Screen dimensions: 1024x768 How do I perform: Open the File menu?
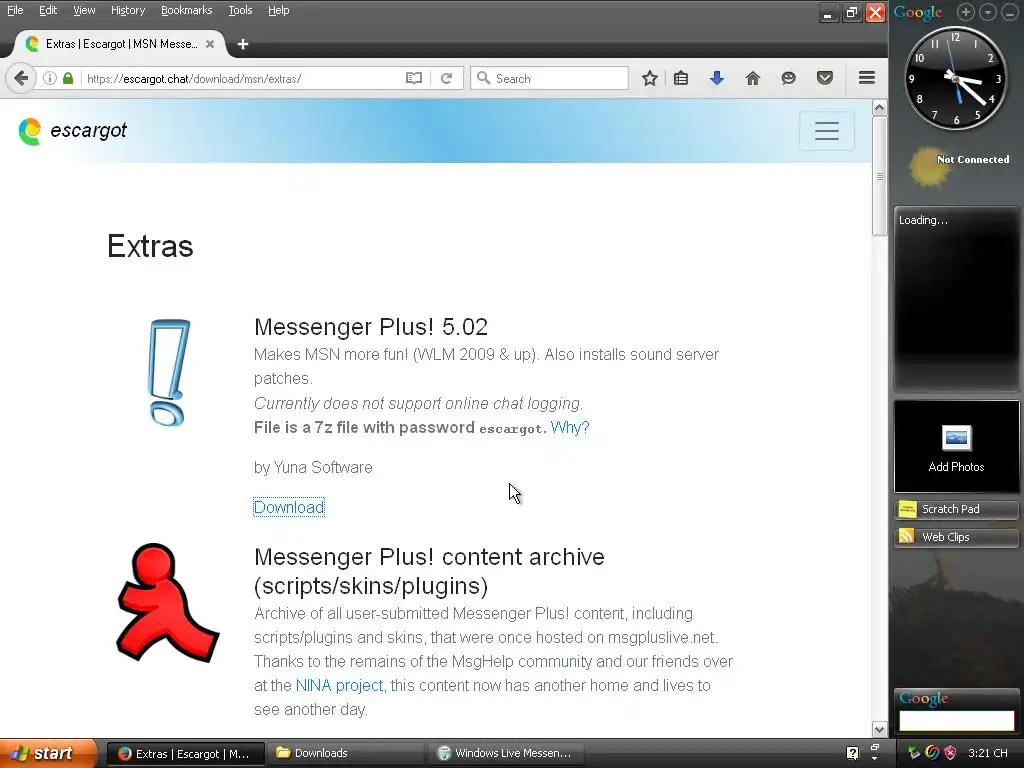tap(15, 10)
